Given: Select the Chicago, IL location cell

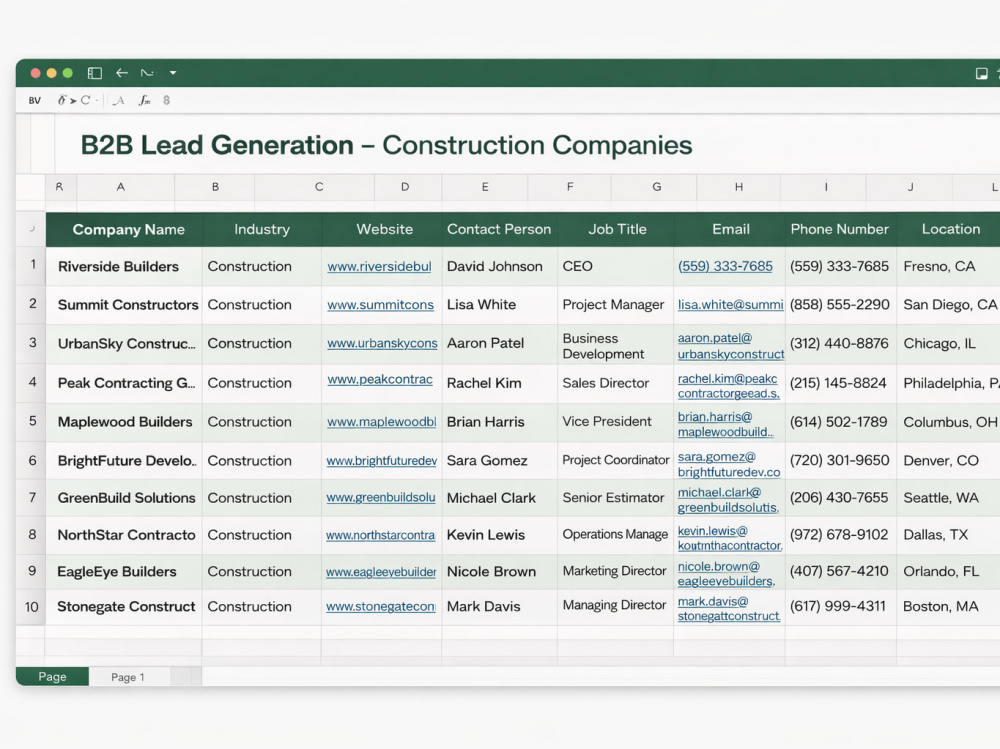Looking at the screenshot, I should tap(948, 343).
